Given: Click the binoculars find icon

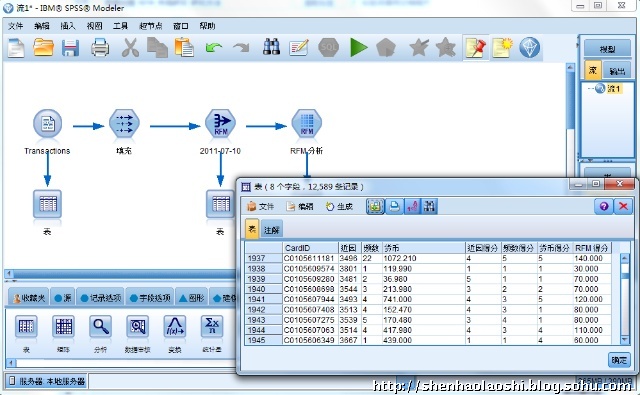Looking at the screenshot, I should (x=271, y=47).
